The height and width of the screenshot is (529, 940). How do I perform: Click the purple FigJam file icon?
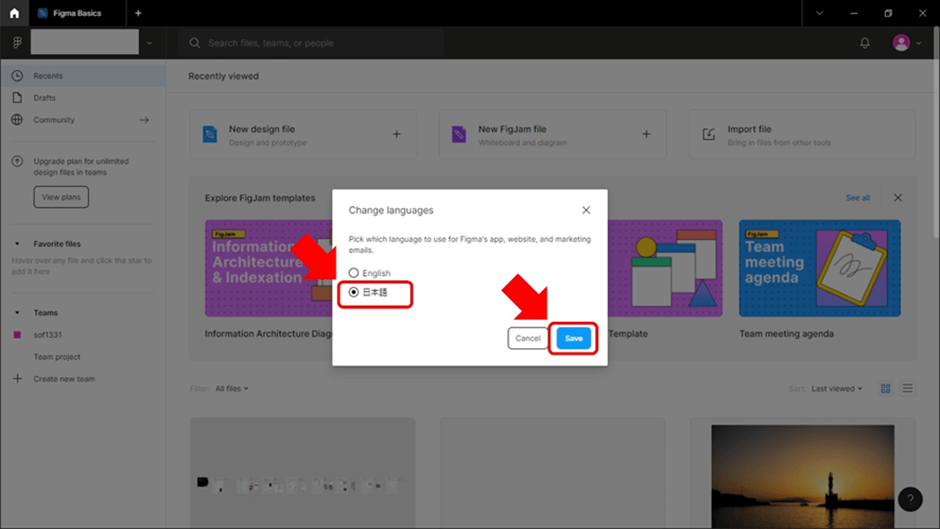coord(459,134)
